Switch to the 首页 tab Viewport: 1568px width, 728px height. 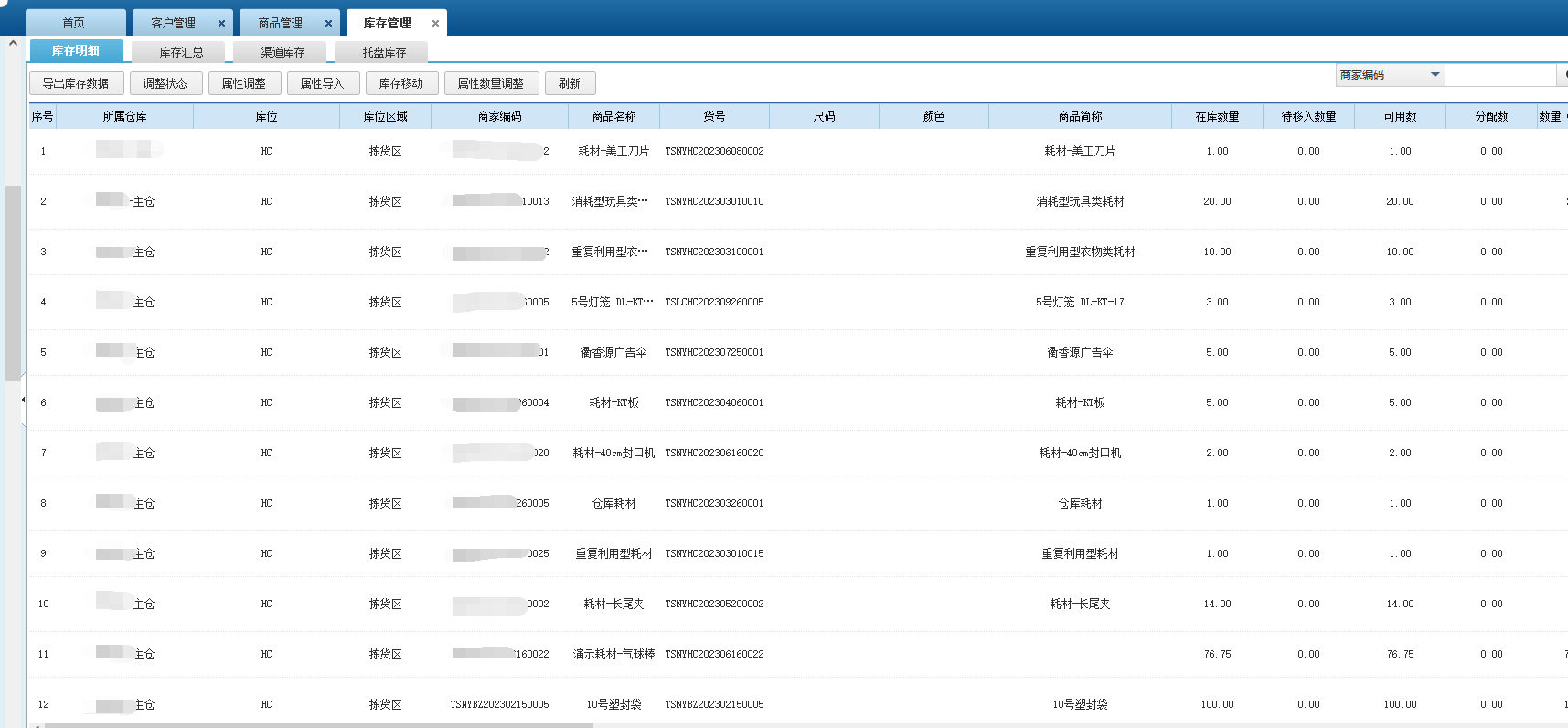(x=74, y=23)
